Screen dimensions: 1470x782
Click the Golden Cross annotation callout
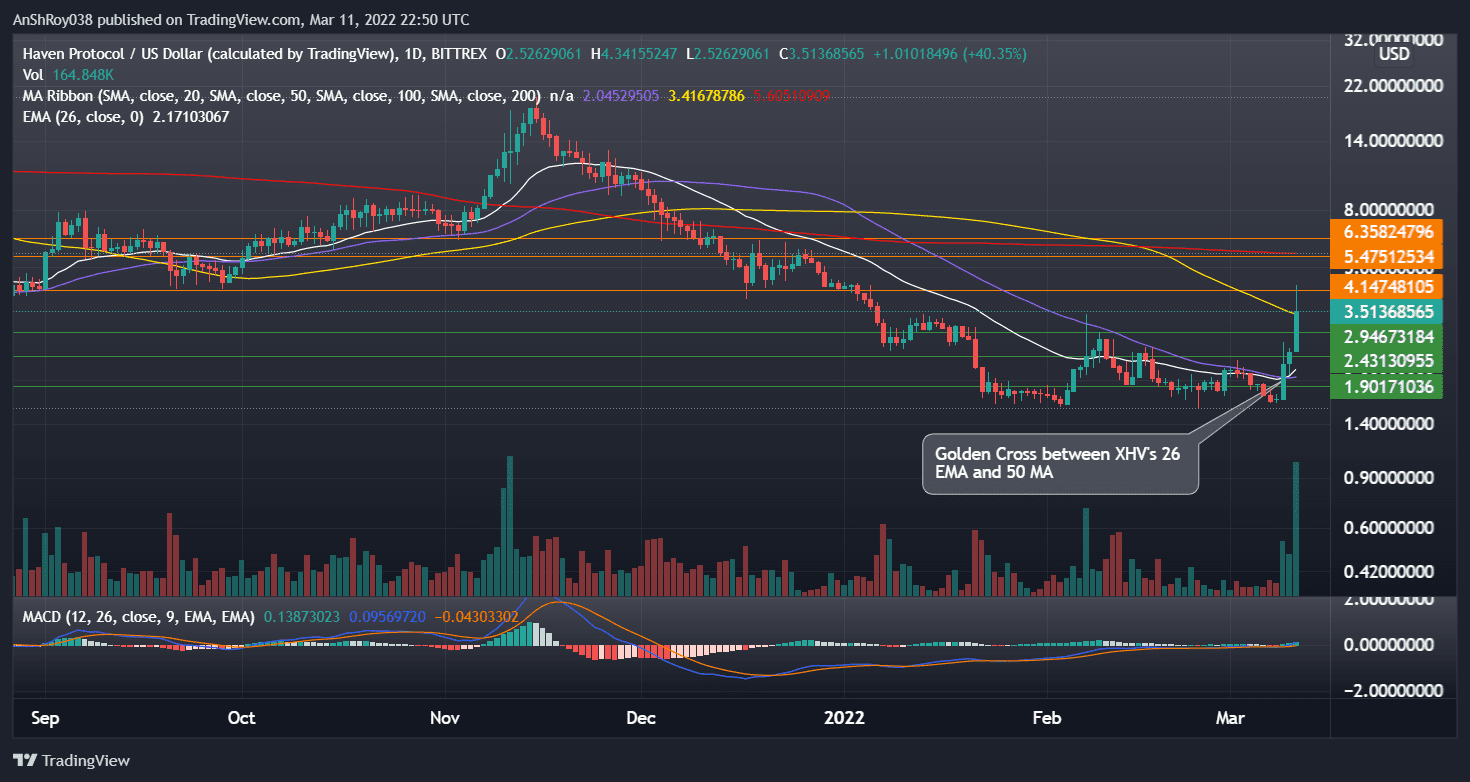[1060, 464]
